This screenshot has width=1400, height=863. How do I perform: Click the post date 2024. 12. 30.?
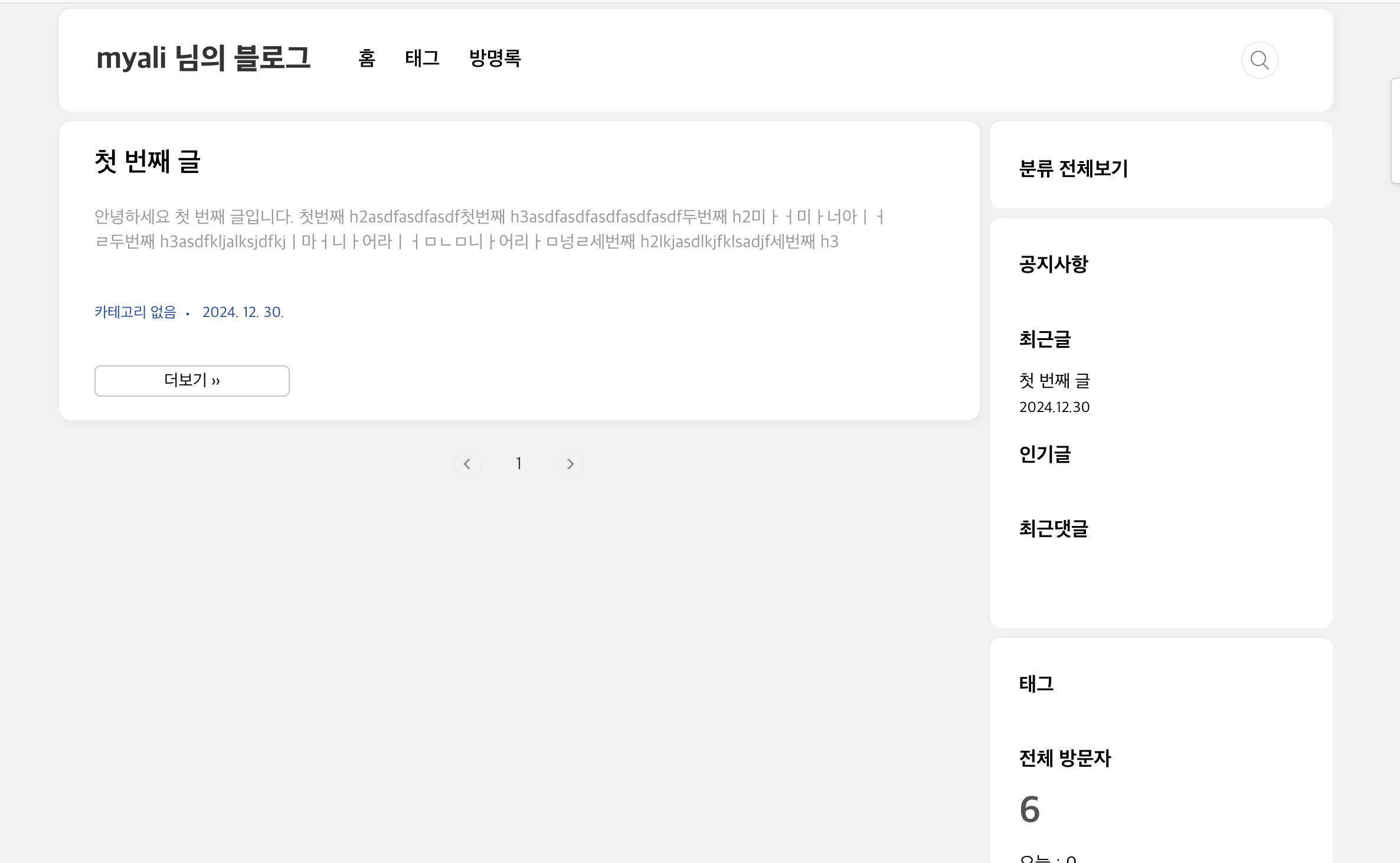(243, 312)
